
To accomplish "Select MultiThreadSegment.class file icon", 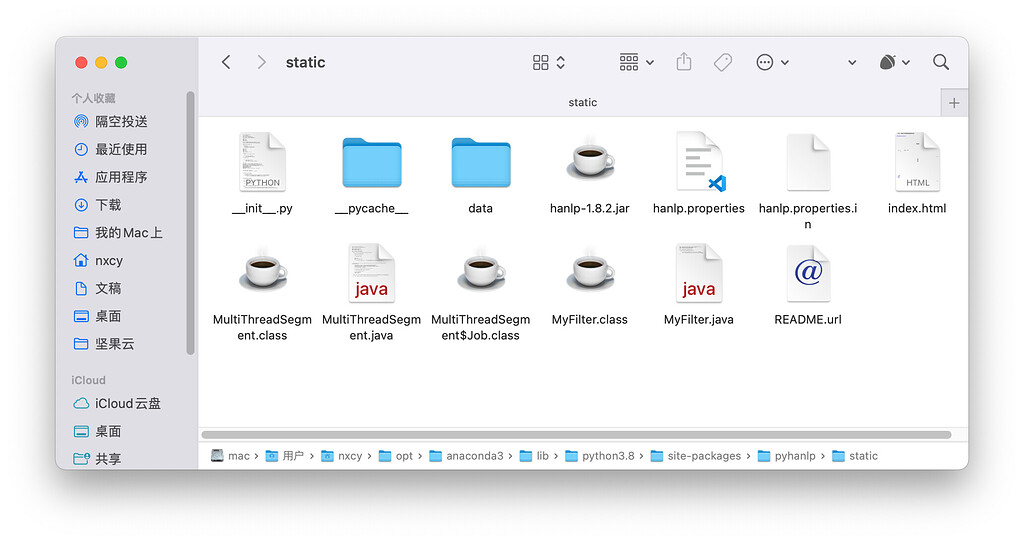I will click(263, 270).
